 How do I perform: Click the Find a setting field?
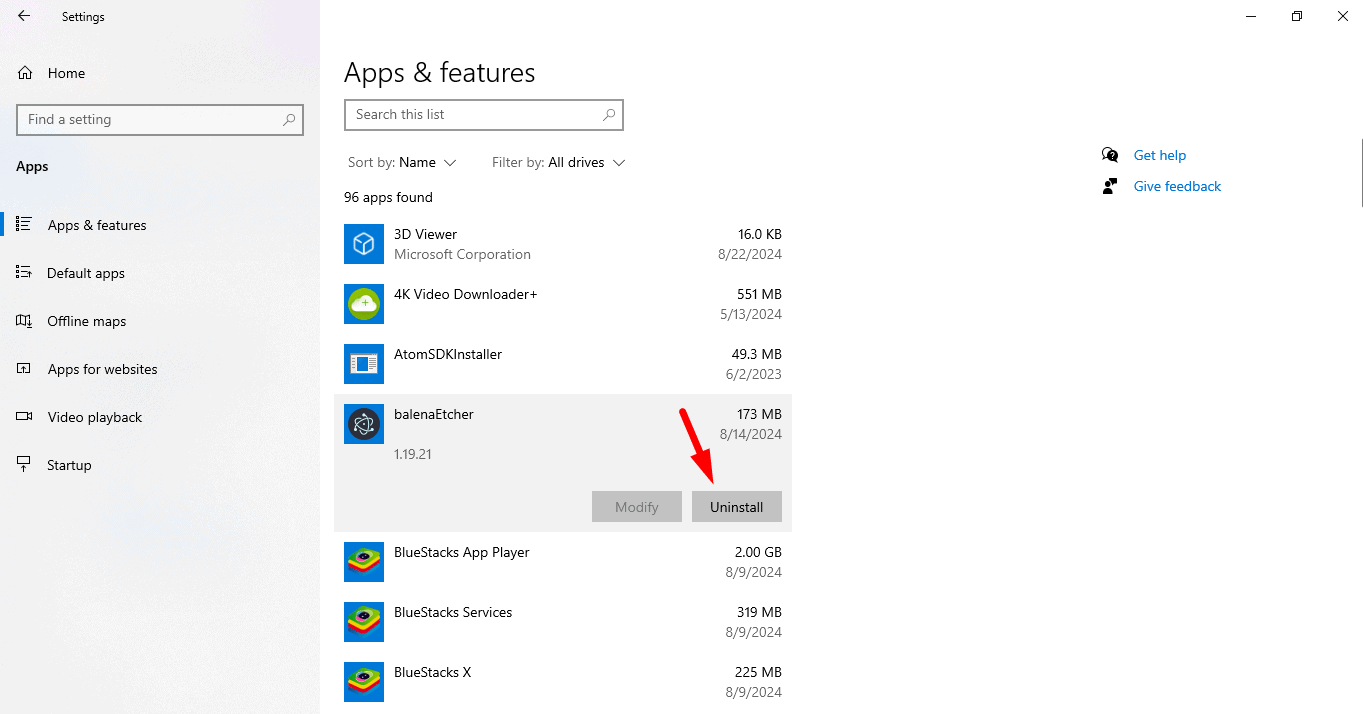point(160,119)
